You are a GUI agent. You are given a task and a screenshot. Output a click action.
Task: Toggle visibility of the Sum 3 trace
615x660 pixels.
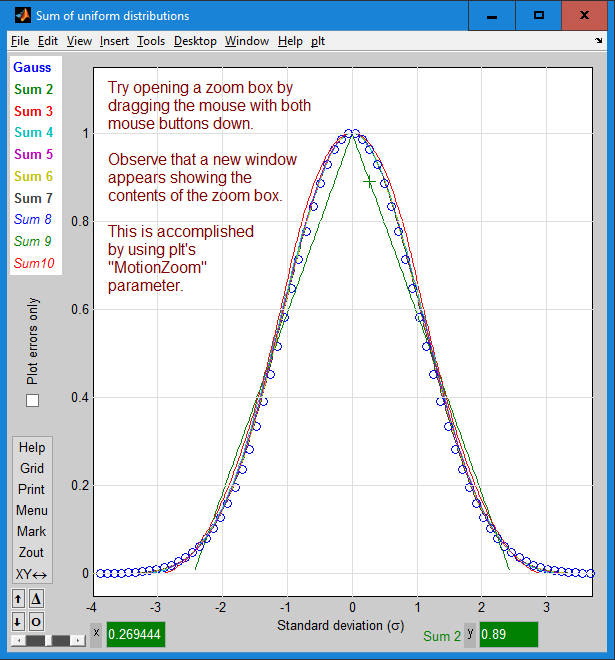click(x=33, y=111)
